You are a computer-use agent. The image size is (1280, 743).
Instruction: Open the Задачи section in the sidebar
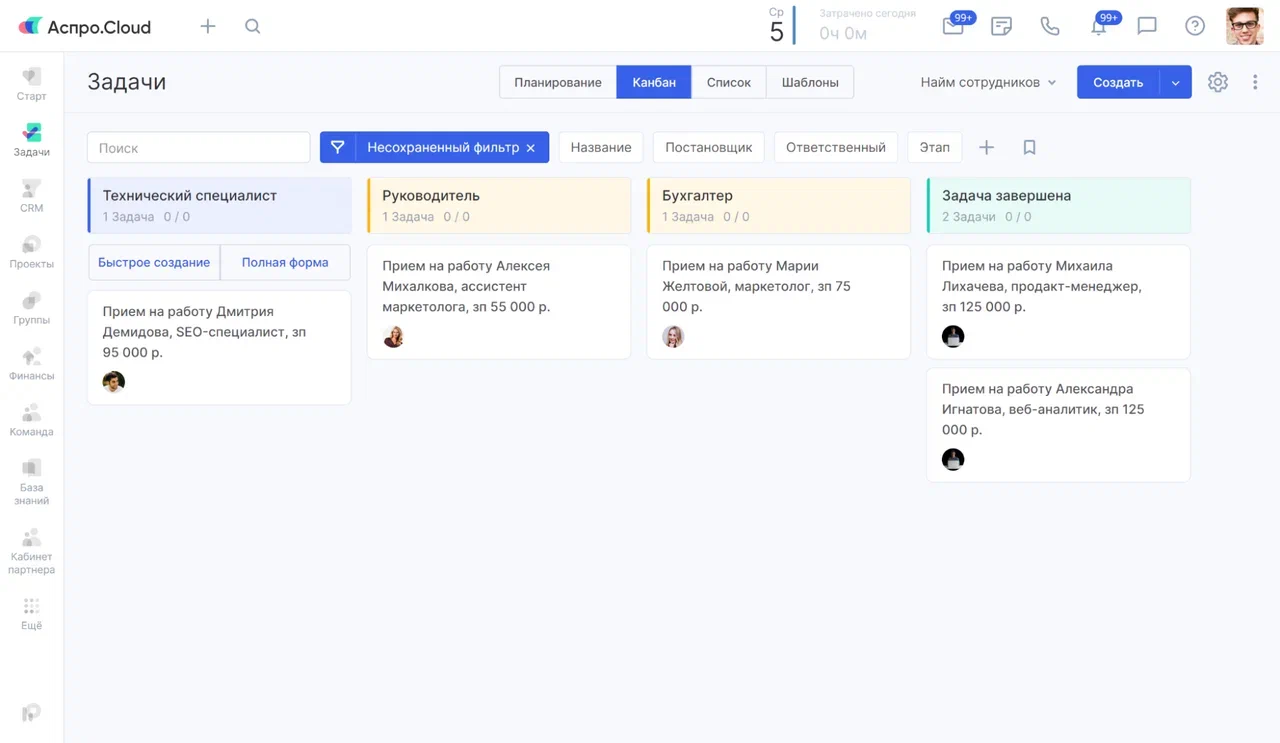coord(31,137)
